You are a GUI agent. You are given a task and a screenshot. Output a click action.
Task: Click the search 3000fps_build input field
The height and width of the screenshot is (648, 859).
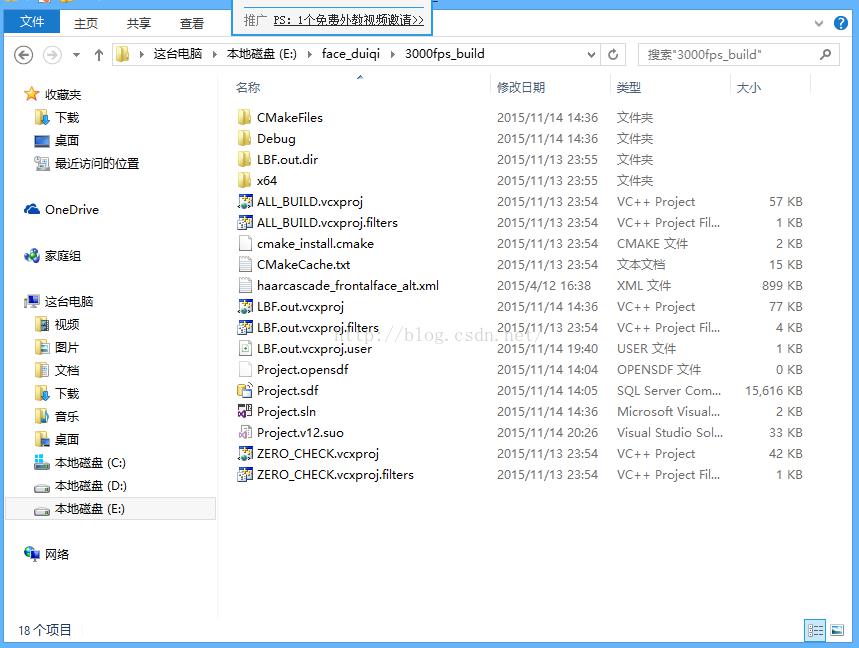pyautogui.click(x=732, y=55)
